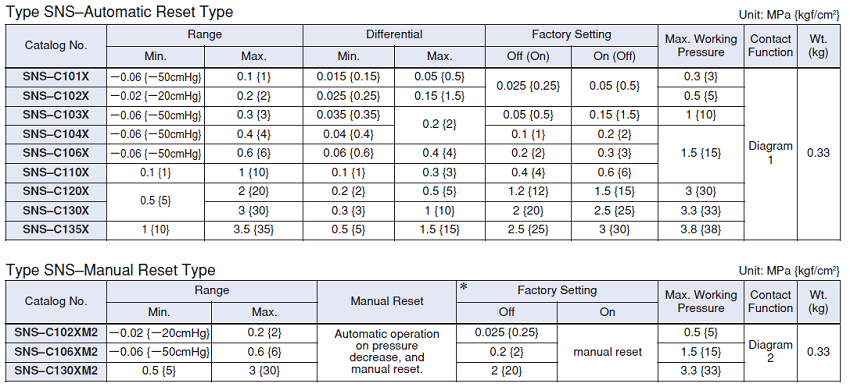Image resolution: width=850 pixels, height=387 pixels.
Task: Click the 3.5 {35} range max value
Action: 253,230
